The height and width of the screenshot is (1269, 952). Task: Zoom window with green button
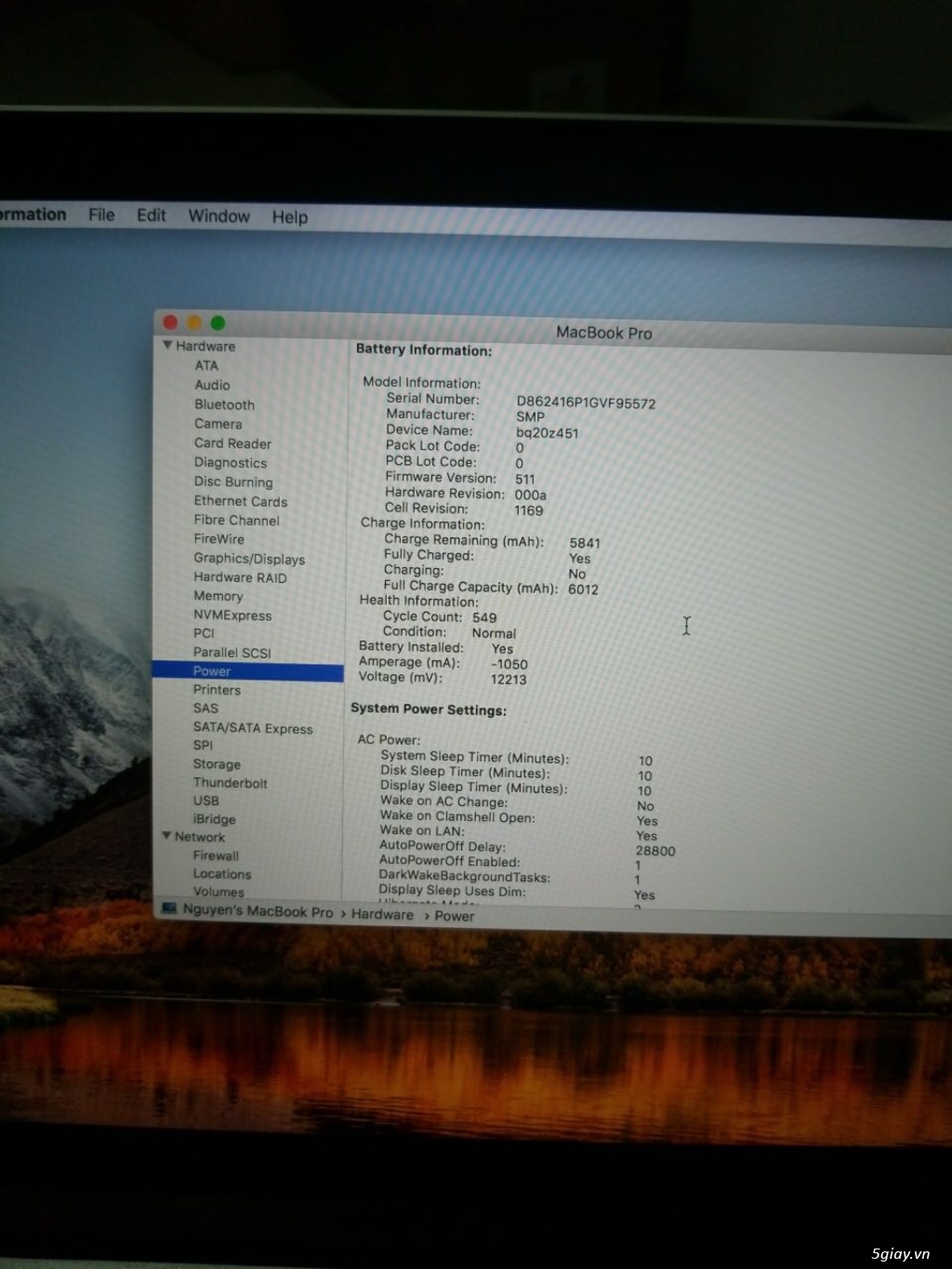click(218, 323)
